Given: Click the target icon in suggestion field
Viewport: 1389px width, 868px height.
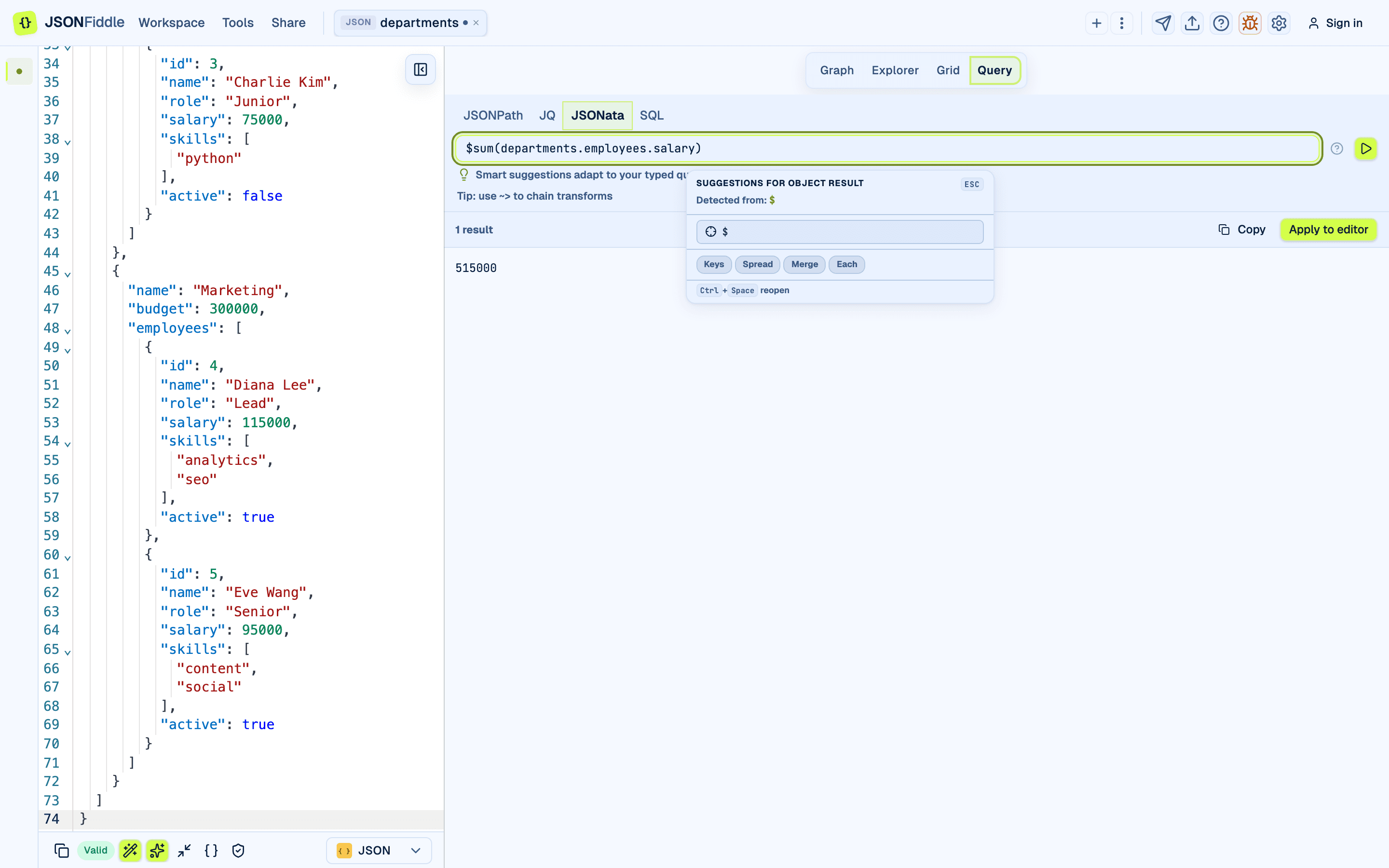Looking at the screenshot, I should tap(710, 231).
